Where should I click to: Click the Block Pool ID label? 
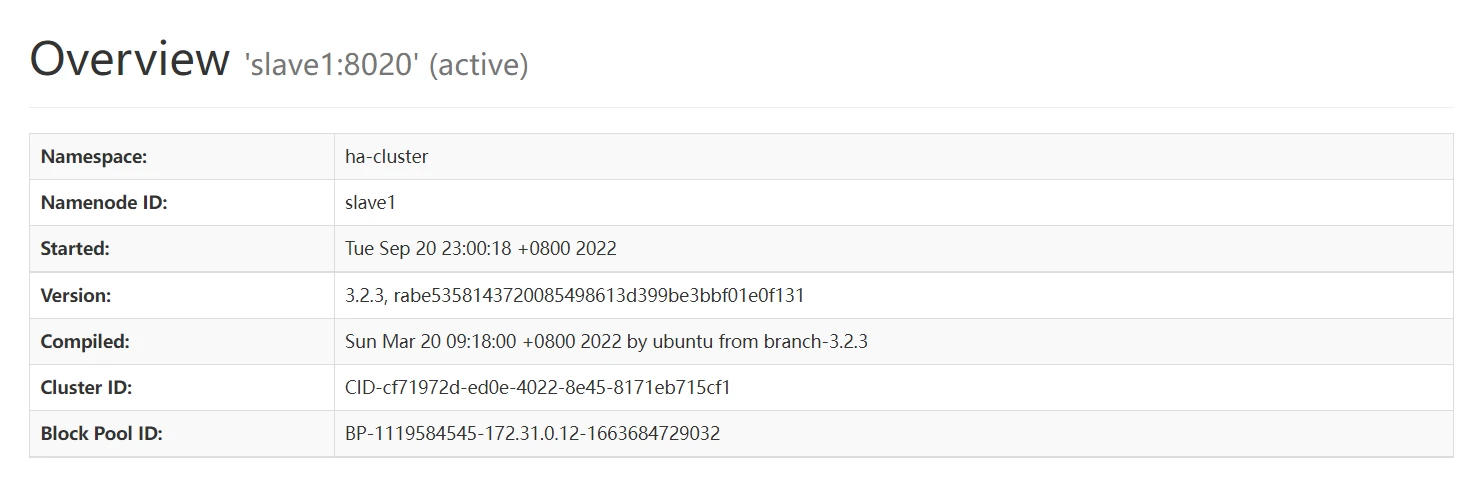coord(101,433)
